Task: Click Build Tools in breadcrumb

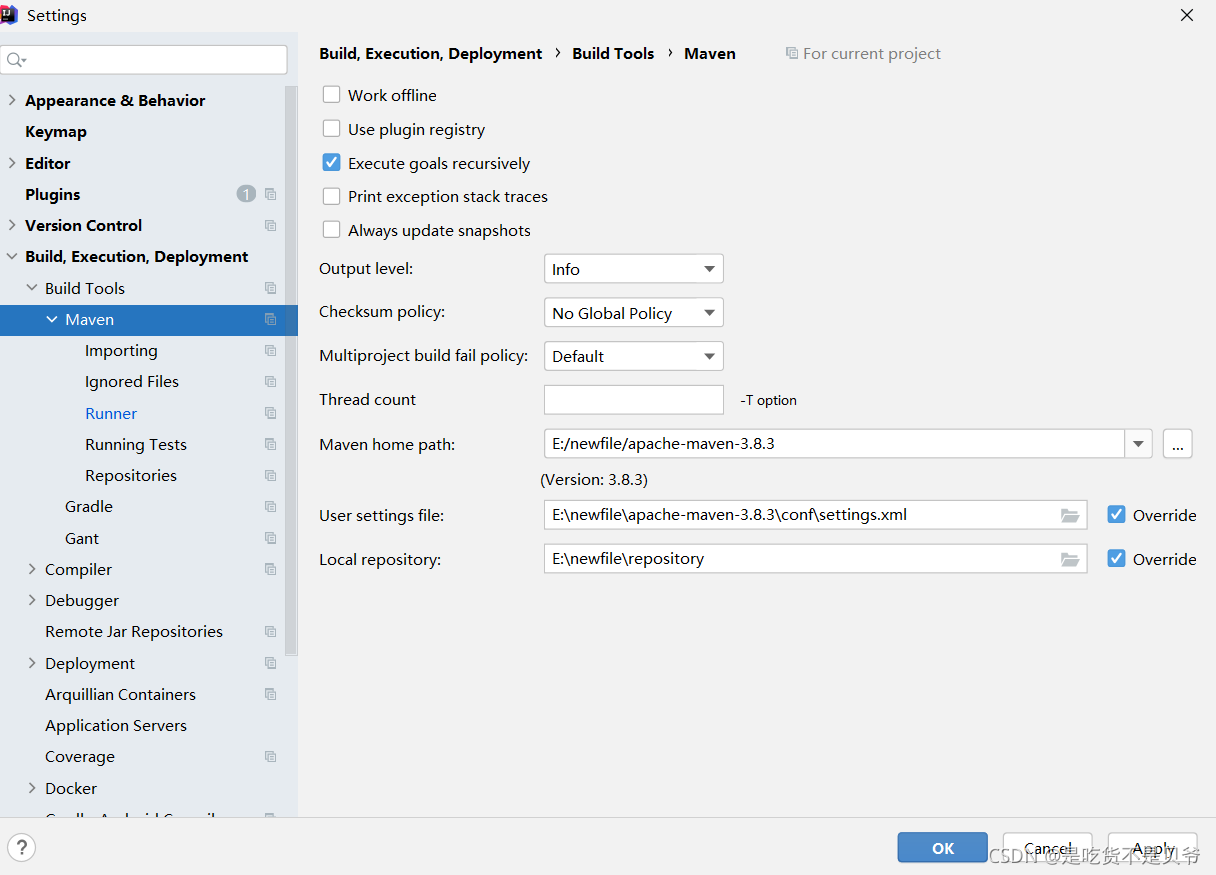Action: tap(613, 53)
